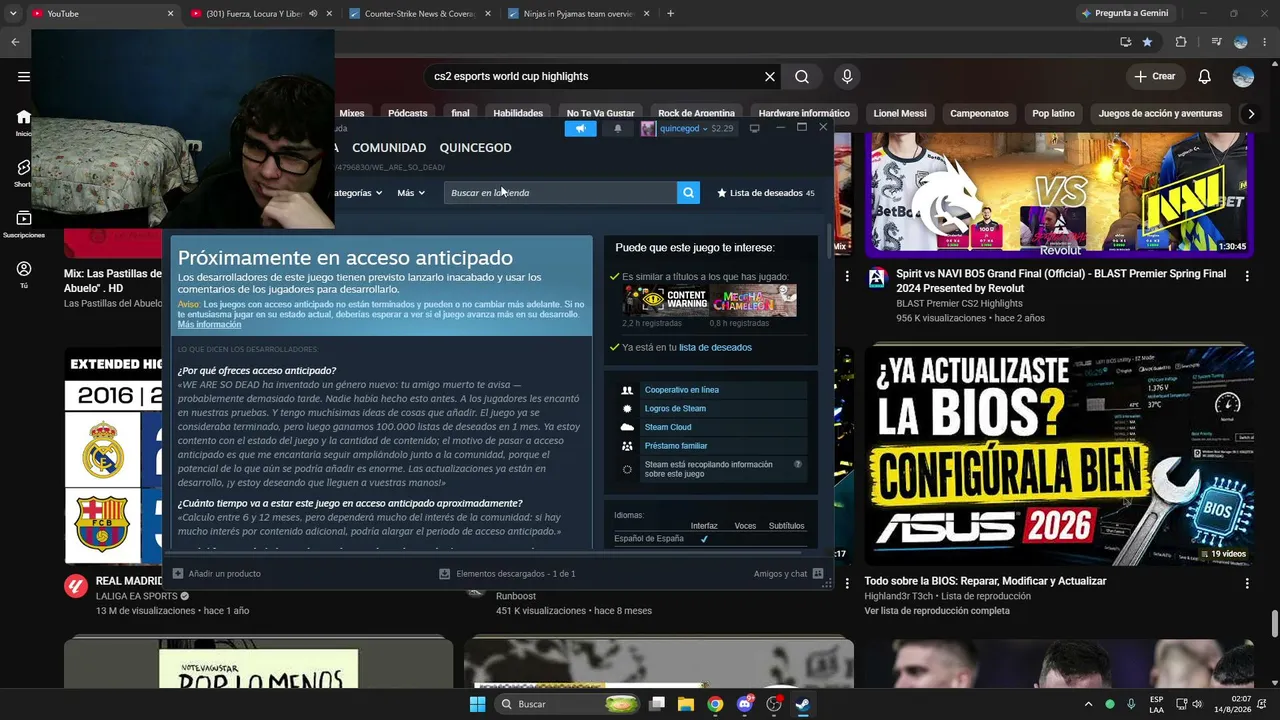Click the Steam taskbar icon

pyautogui.click(x=802, y=704)
